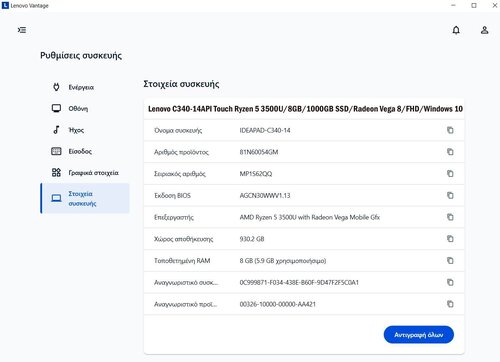500x362 pixels.
Task: Copy the device ID GUID
Action: click(x=450, y=282)
